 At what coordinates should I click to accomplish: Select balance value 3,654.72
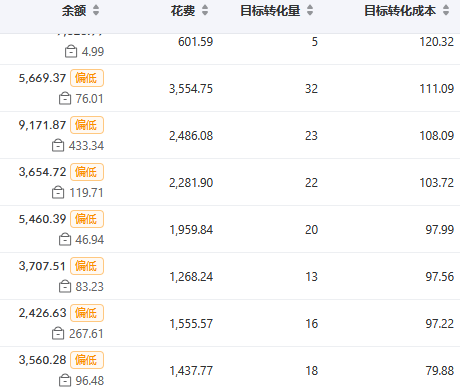point(42,172)
